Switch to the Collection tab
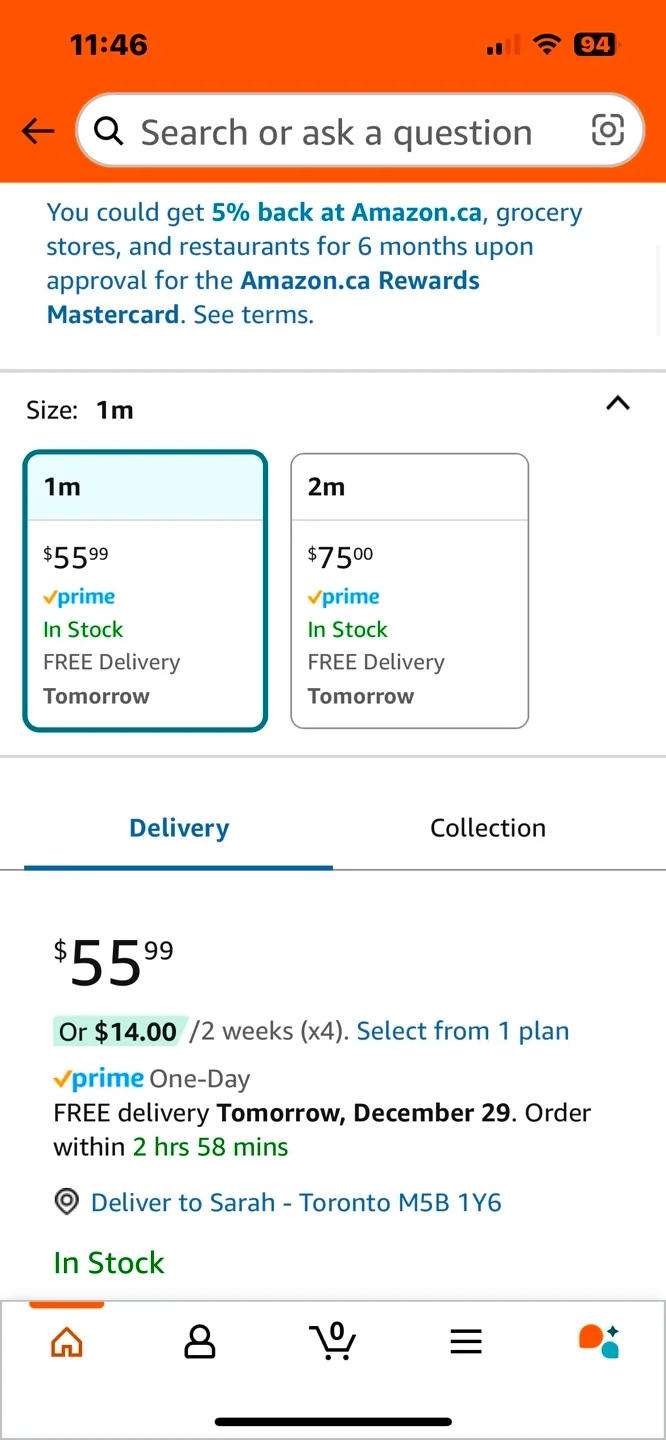The height and width of the screenshot is (1440, 666). pyautogui.click(x=488, y=828)
